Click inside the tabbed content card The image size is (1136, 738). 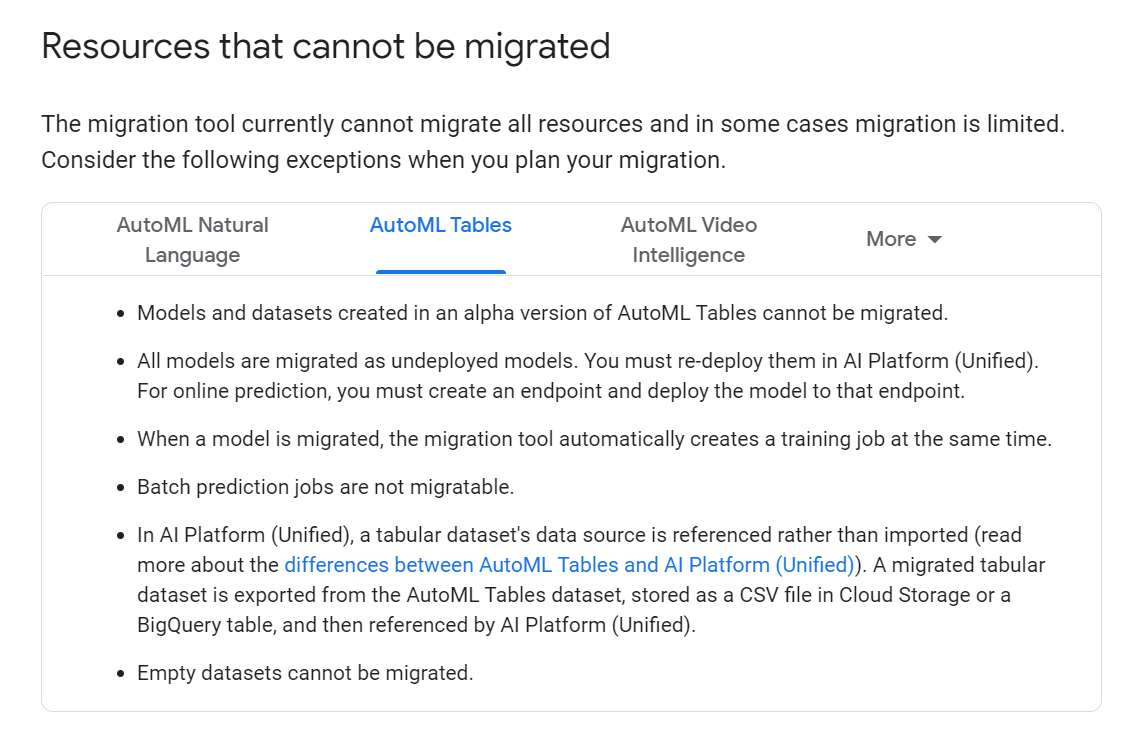[568, 490]
